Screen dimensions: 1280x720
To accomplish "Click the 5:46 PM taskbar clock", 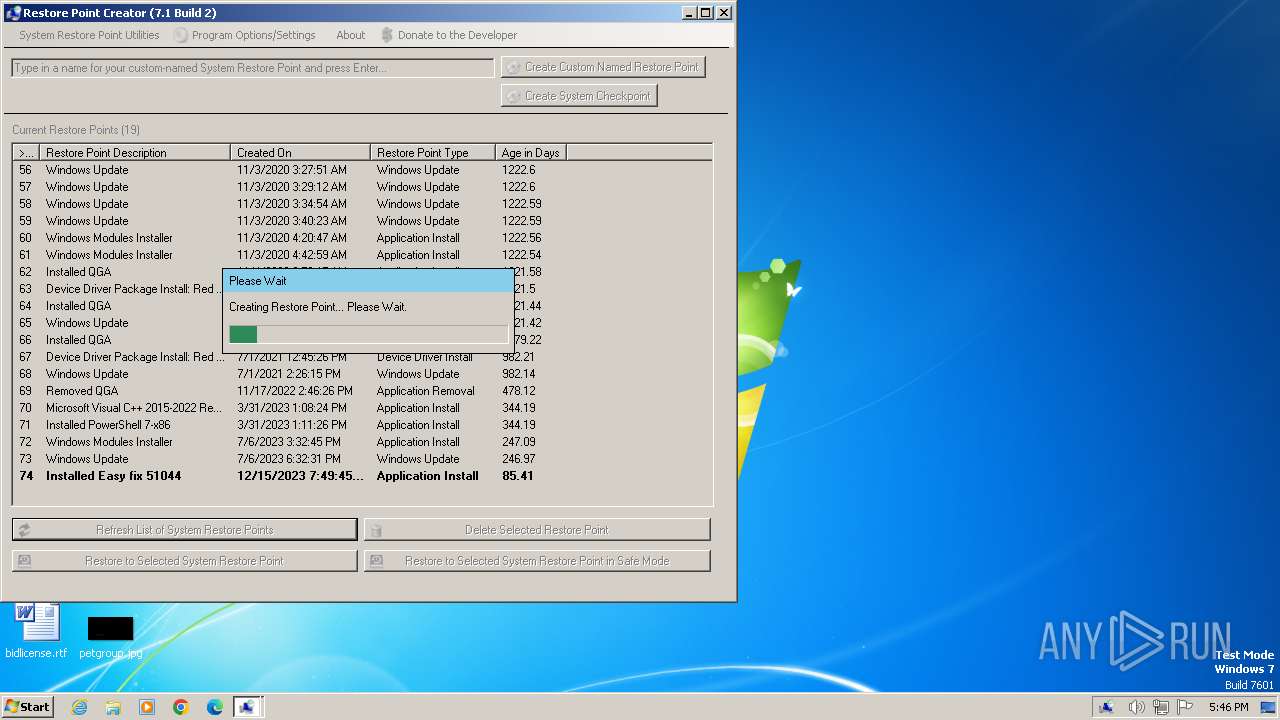I will [x=1228, y=707].
